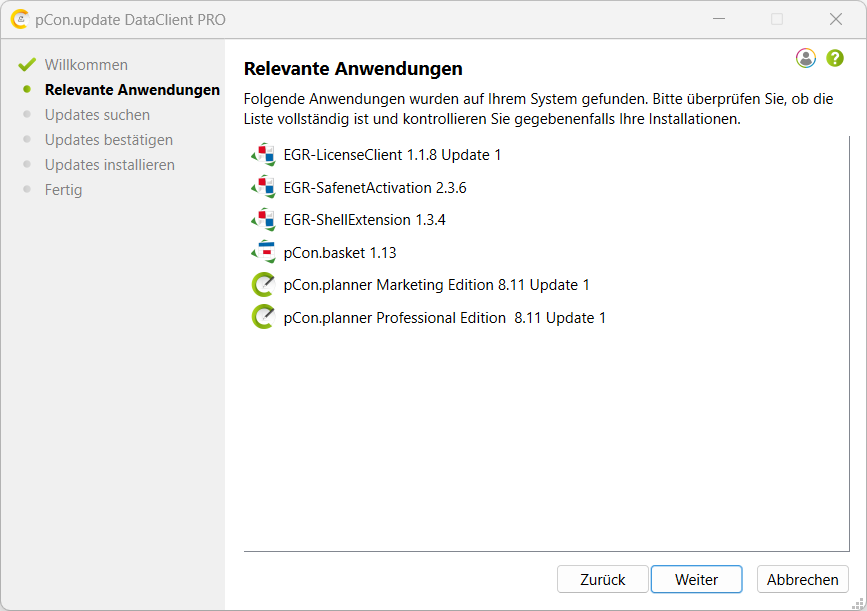
Task: Click the EGR-ShellExtension application icon
Action: point(264,220)
